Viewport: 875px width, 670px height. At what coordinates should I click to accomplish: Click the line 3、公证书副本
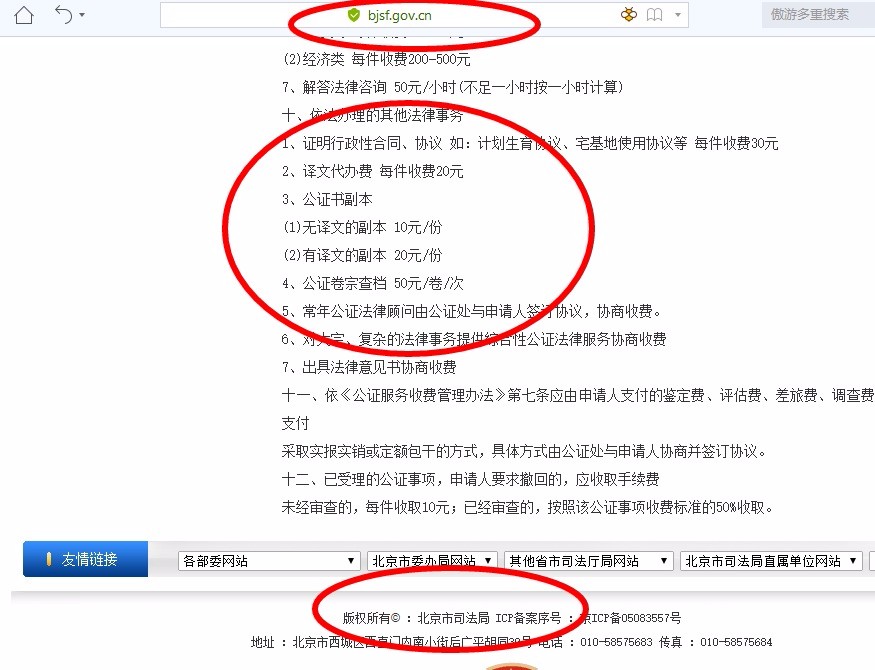[327, 199]
